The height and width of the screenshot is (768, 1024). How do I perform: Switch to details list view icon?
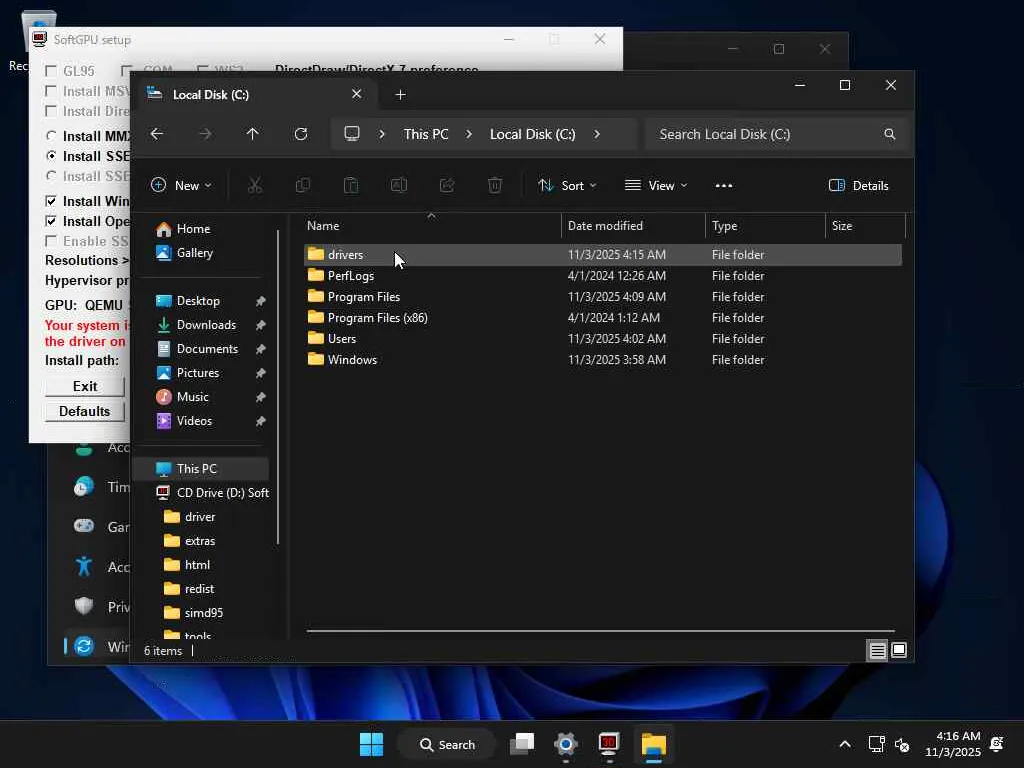(x=877, y=650)
